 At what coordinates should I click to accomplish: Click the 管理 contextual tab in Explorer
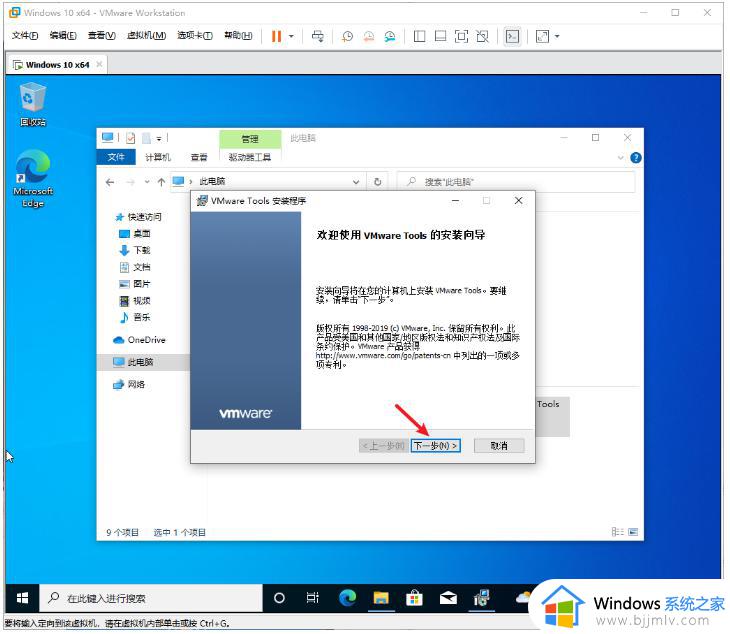(250, 139)
